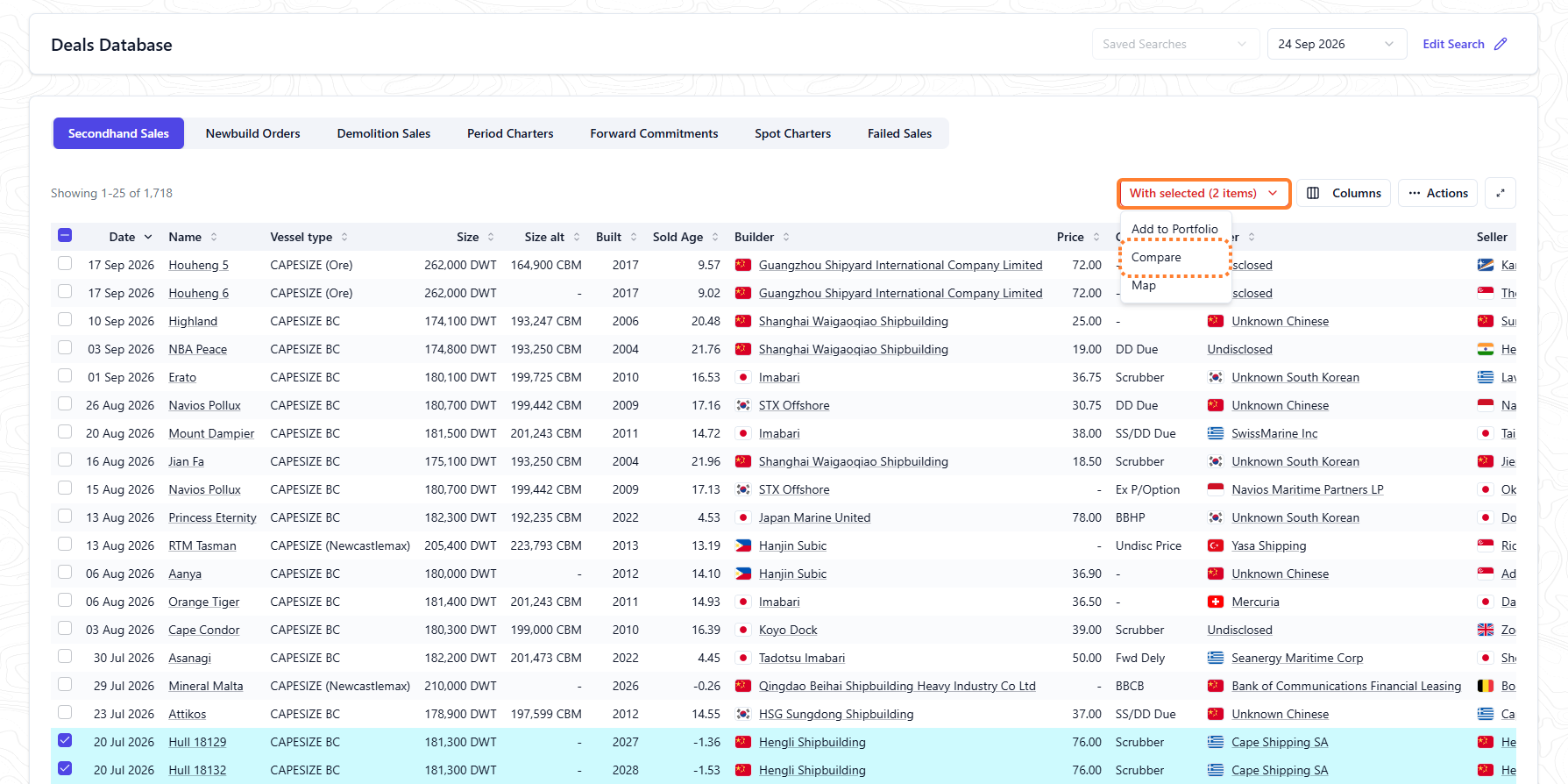Viewport: 1568px width, 784px height.
Task: Toggle the select-all header checkbox
Action: pos(65,235)
